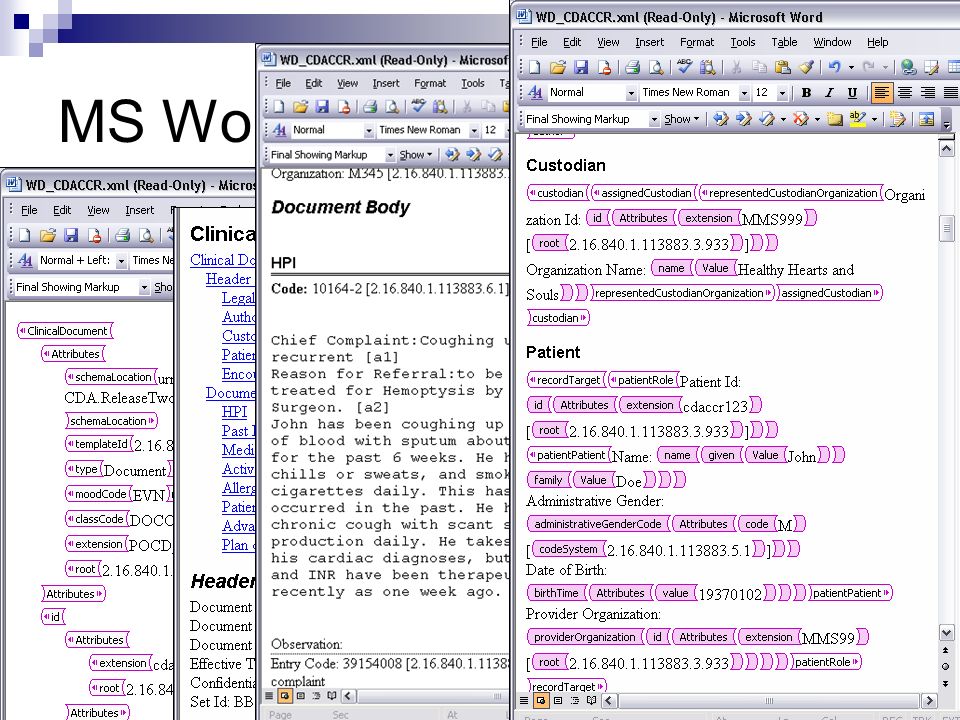Click the Plan link in the table of contents

pos(236,544)
